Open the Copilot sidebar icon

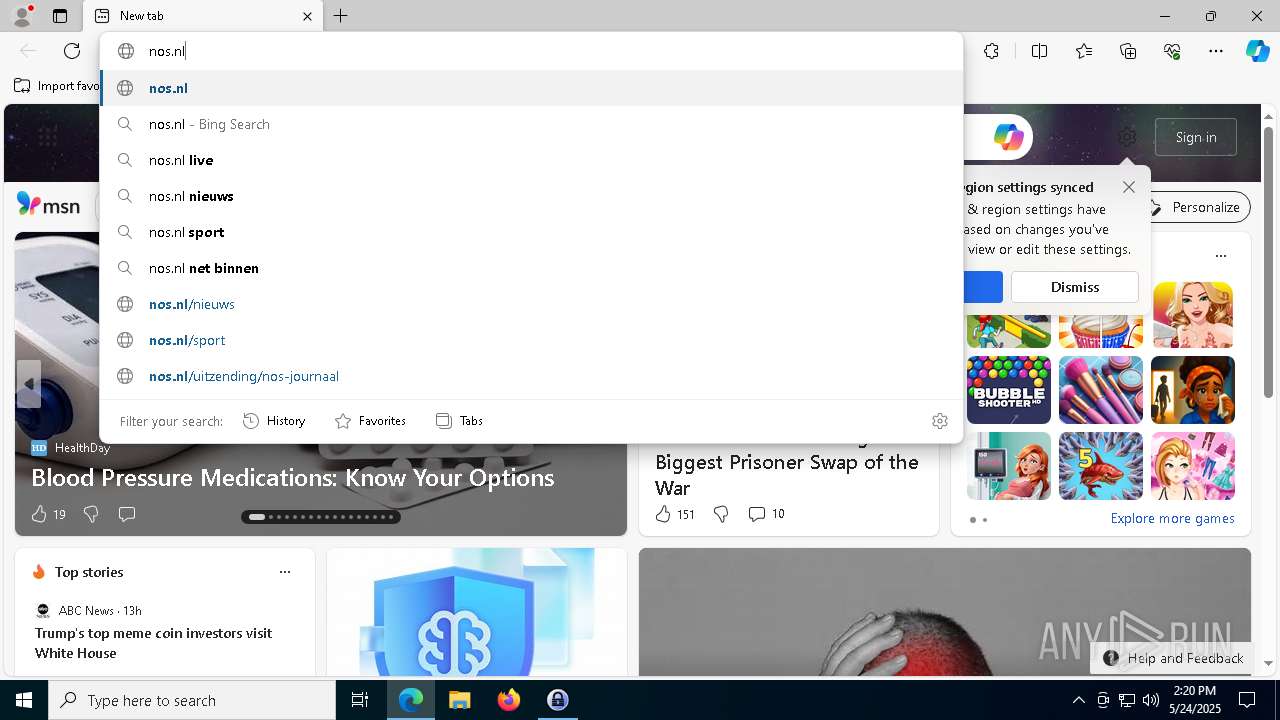pyautogui.click(x=1257, y=51)
